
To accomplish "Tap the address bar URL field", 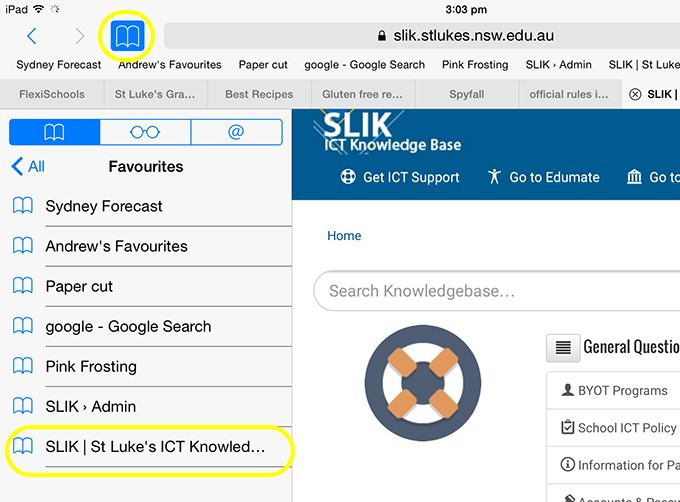I will point(460,36).
